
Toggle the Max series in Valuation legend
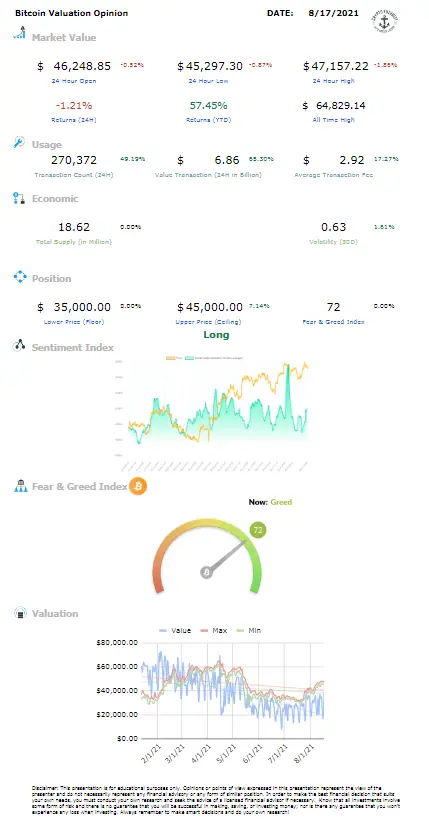tap(213, 630)
